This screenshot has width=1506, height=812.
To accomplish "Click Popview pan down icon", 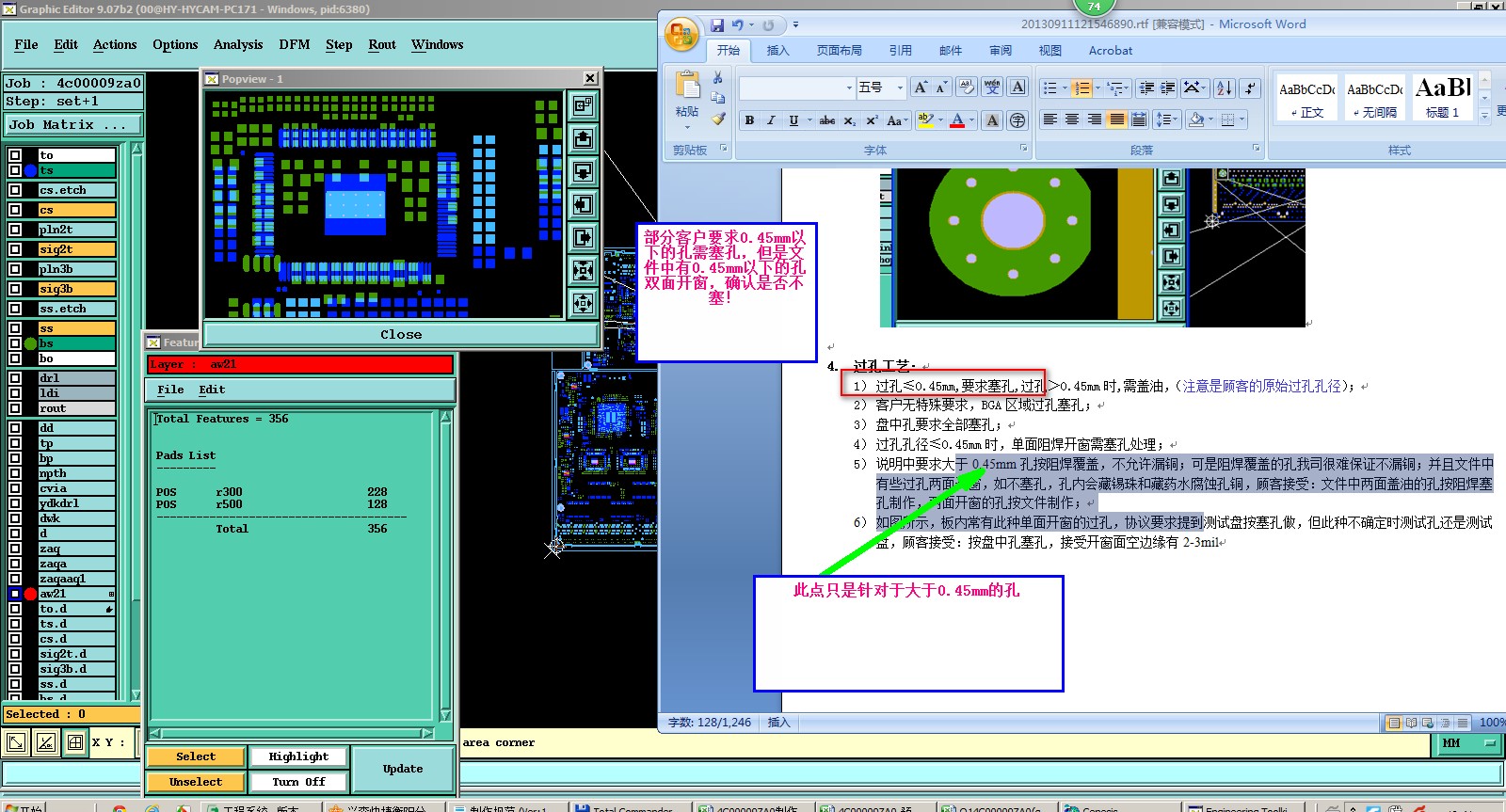I will click(583, 171).
